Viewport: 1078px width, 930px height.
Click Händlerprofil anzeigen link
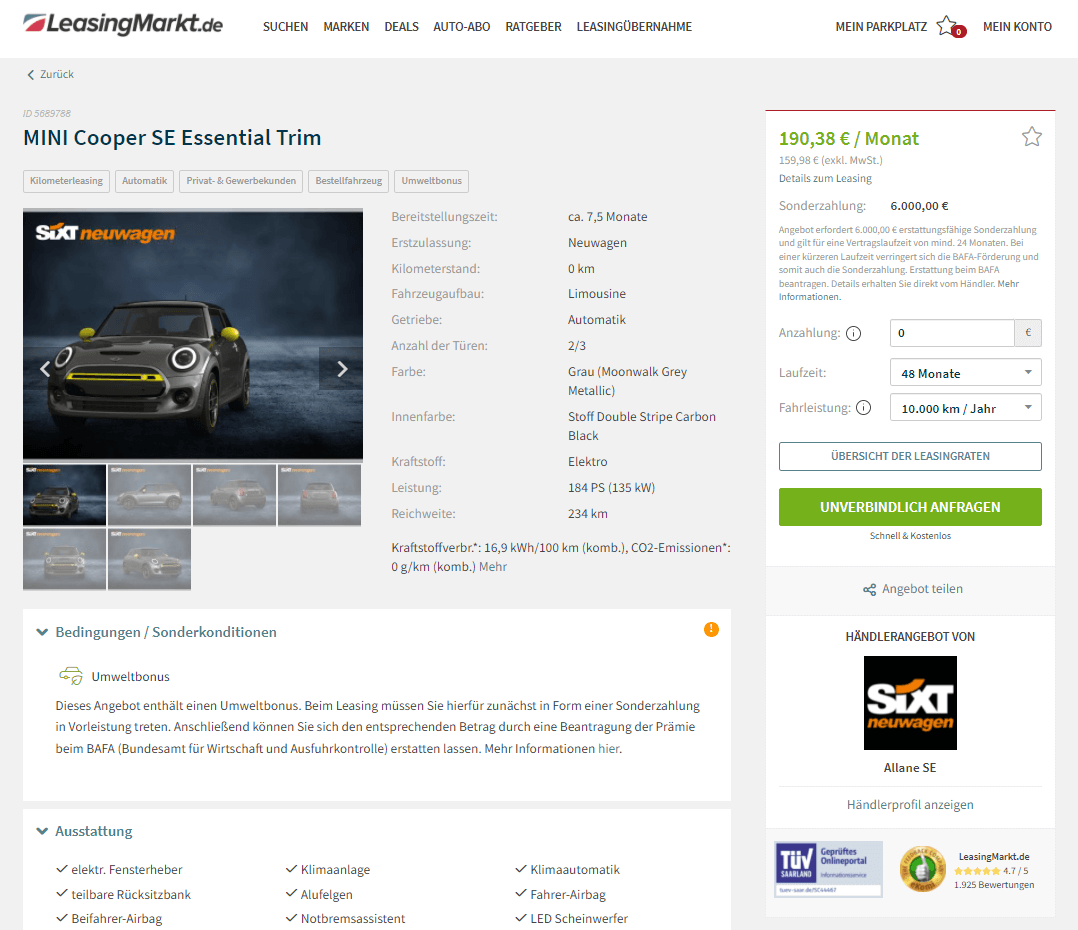pyautogui.click(x=910, y=804)
